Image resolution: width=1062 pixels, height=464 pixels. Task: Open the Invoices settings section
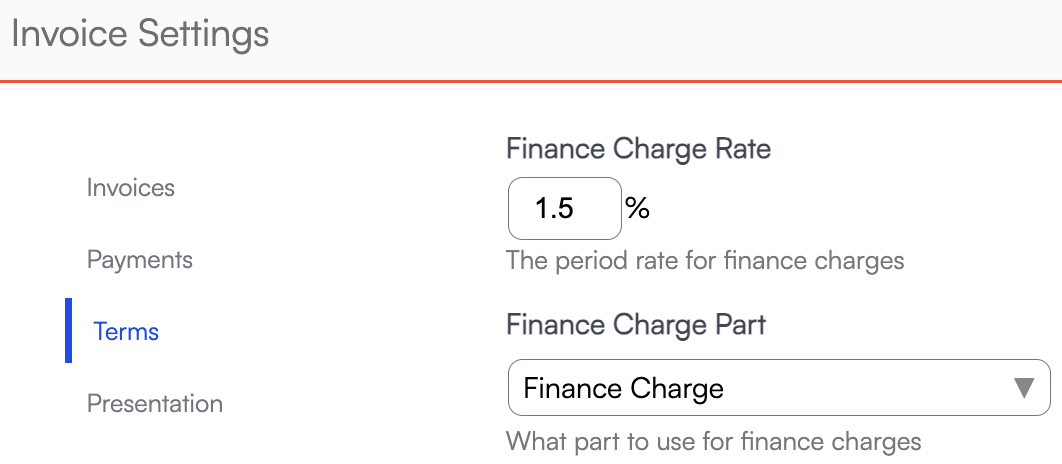(131, 188)
